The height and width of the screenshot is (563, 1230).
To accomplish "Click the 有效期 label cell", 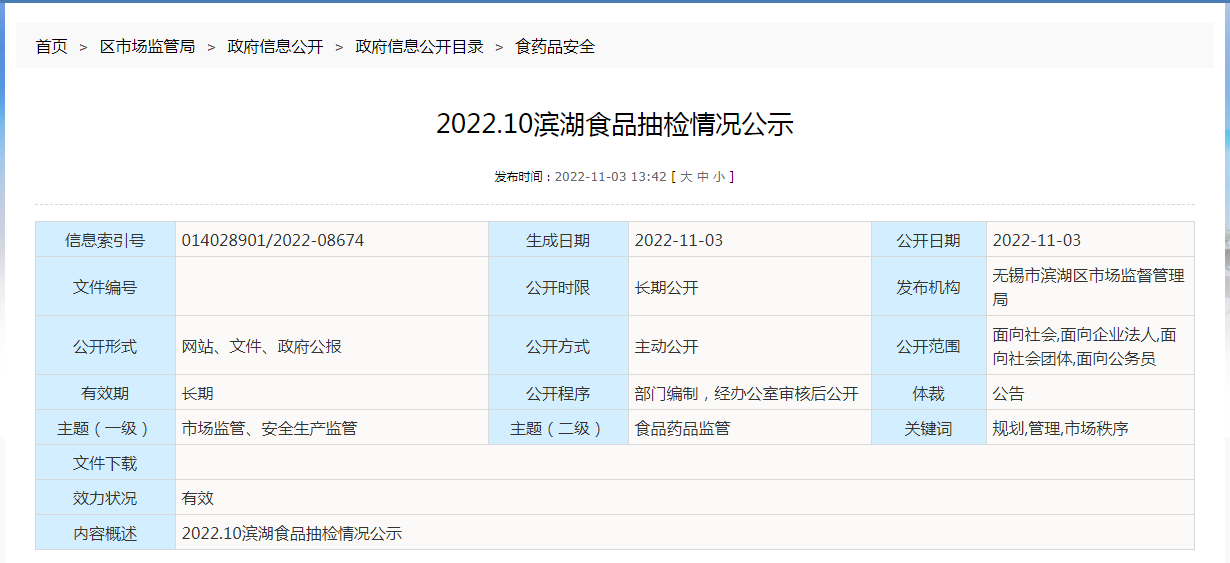I will tap(105, 393).
